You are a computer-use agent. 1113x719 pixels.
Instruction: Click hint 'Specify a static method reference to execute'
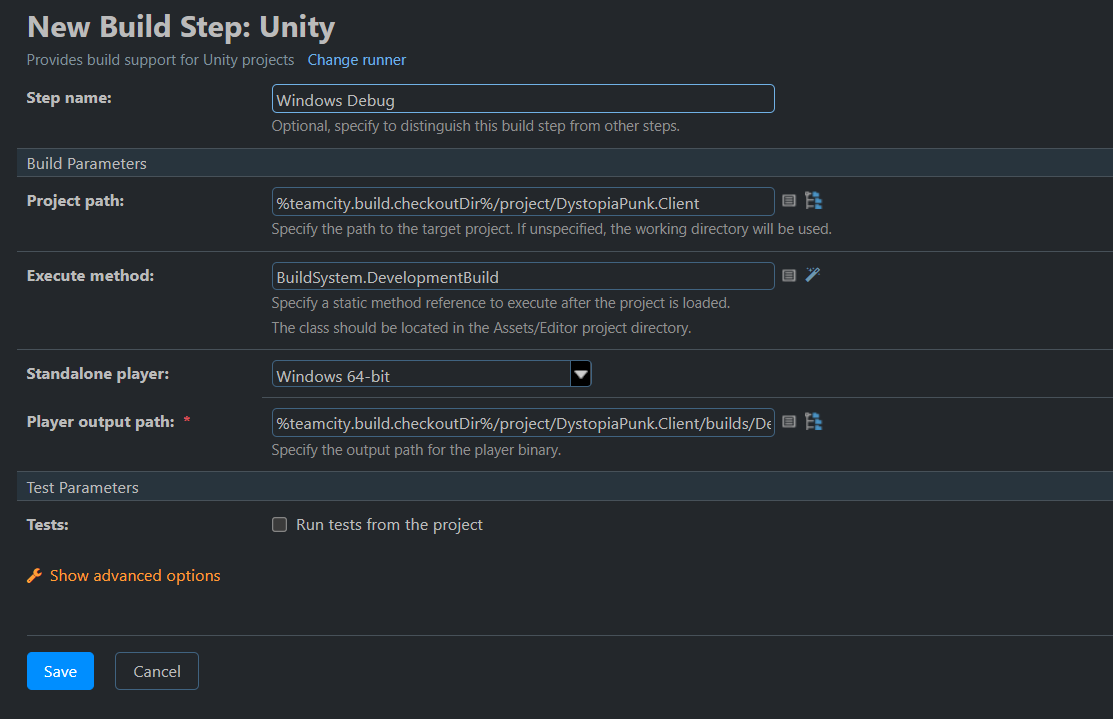point(500,303)
